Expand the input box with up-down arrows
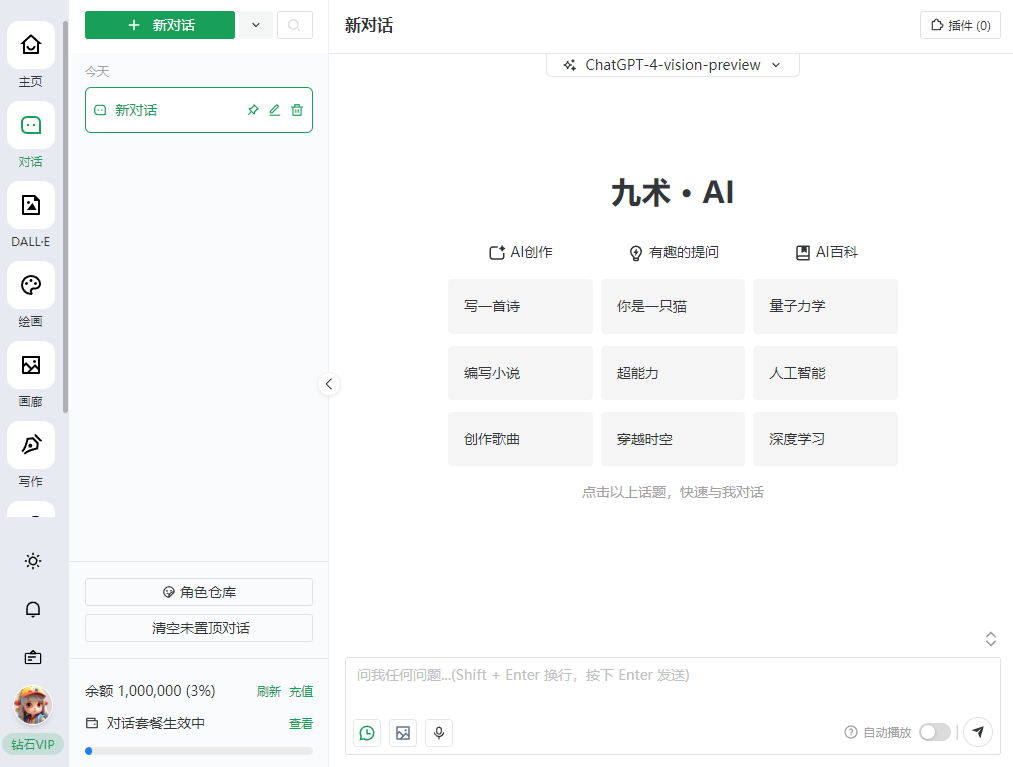The height and width of the screenshot is (767, 1013). point(990,639)
